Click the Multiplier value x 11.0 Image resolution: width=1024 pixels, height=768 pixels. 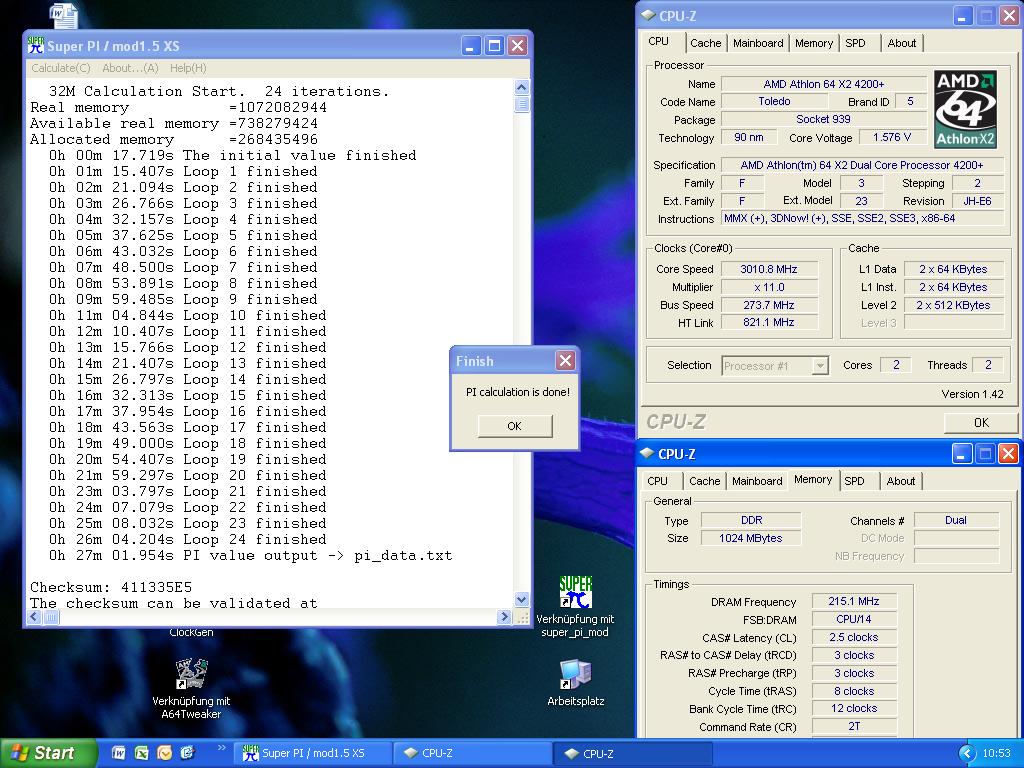(x=769, y=287)
